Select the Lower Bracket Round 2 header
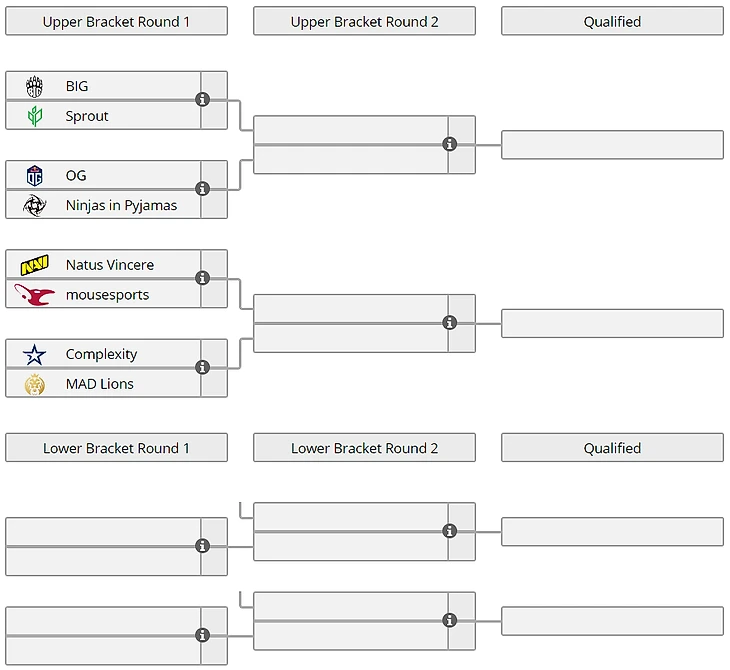The image size is (730, 670). [364, 448]
